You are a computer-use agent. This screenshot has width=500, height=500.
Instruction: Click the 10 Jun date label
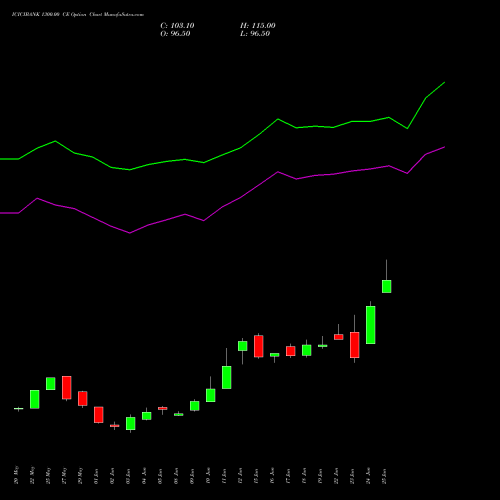click(209, 476)
